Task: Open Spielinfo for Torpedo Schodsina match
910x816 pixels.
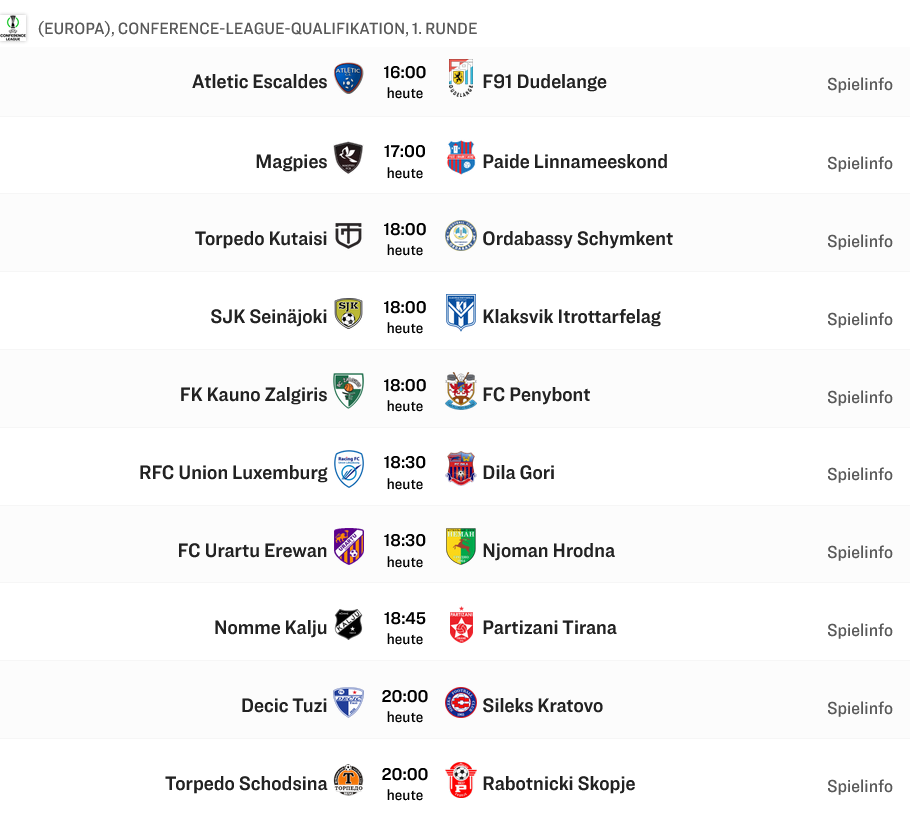Action: [859, 786]
